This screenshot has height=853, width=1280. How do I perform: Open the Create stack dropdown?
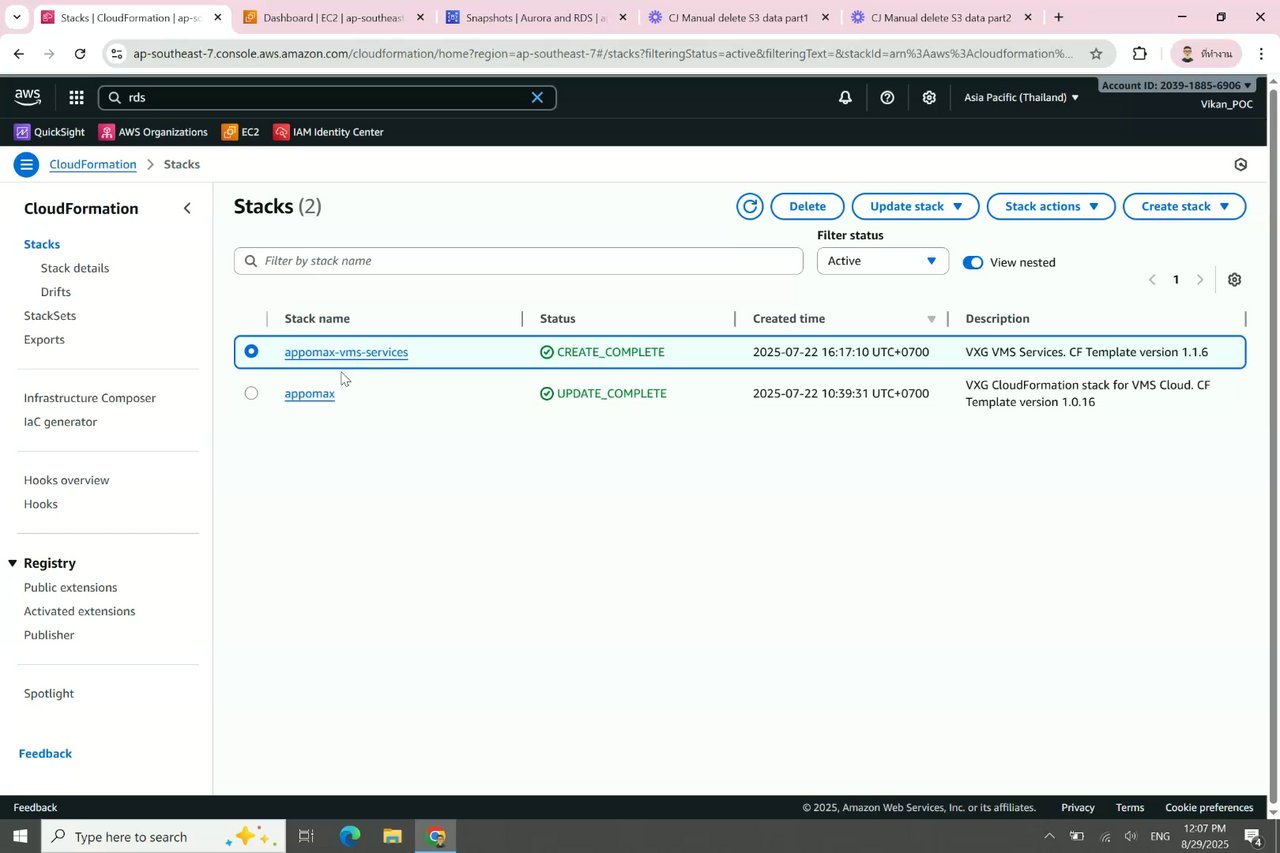coord(1184,206)
